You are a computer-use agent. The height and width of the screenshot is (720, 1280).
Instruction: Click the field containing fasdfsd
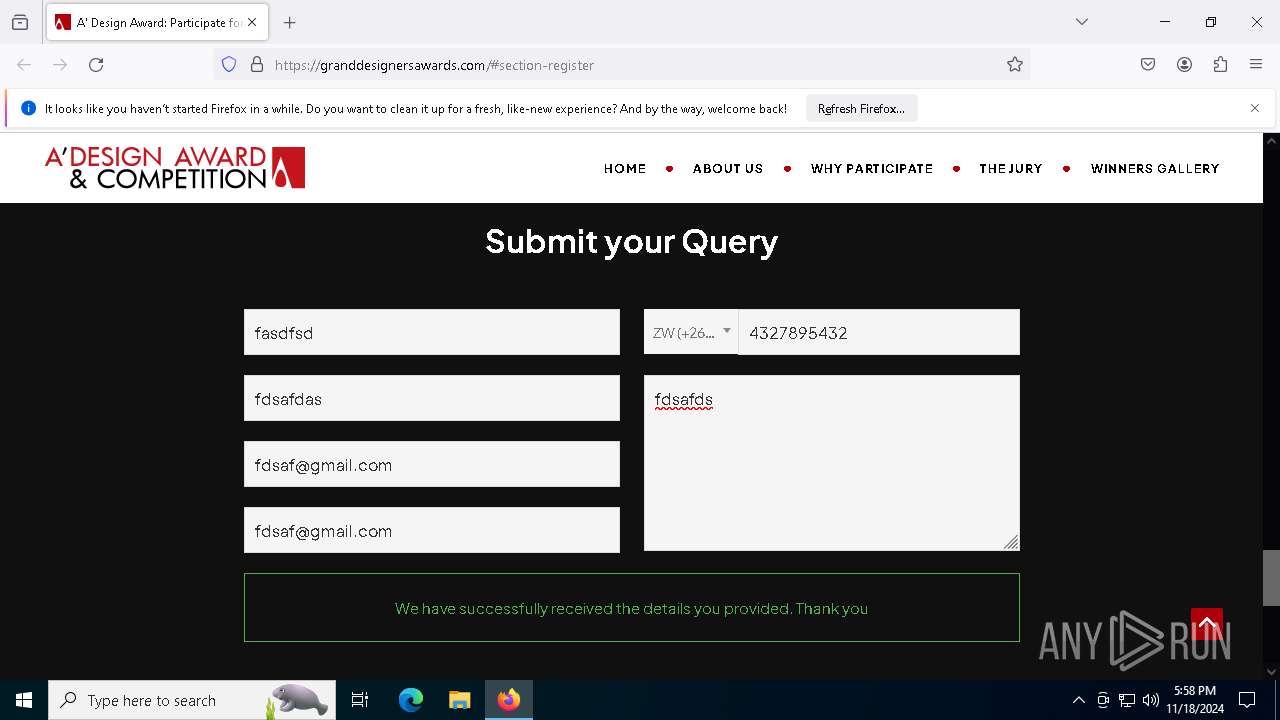pos(432,332)
